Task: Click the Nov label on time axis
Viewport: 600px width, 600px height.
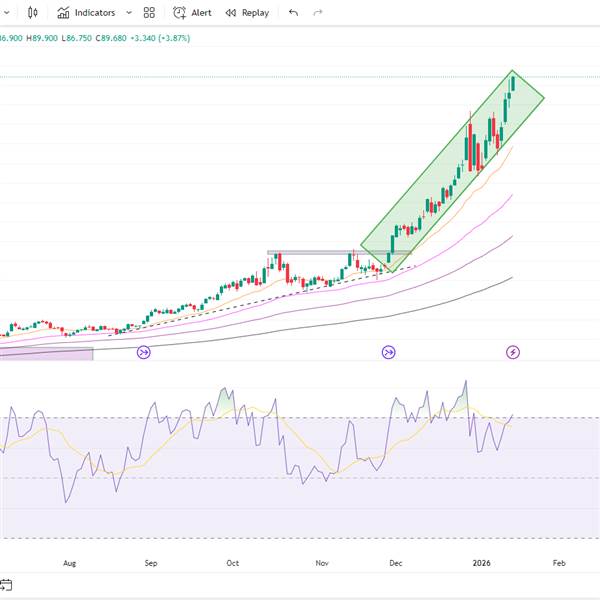Action: 322,563
